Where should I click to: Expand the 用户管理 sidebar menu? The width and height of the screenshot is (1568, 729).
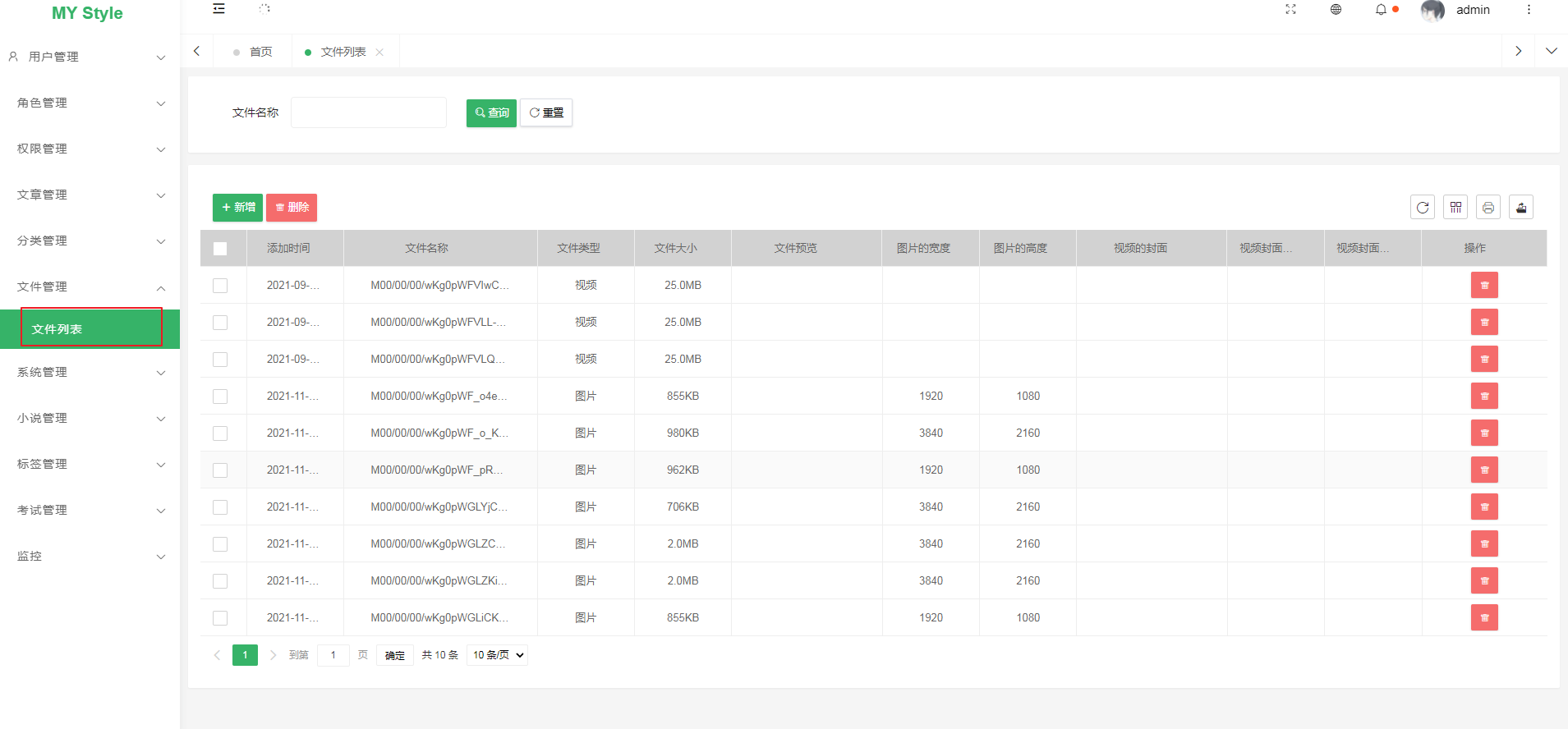[x=90, y=57]
